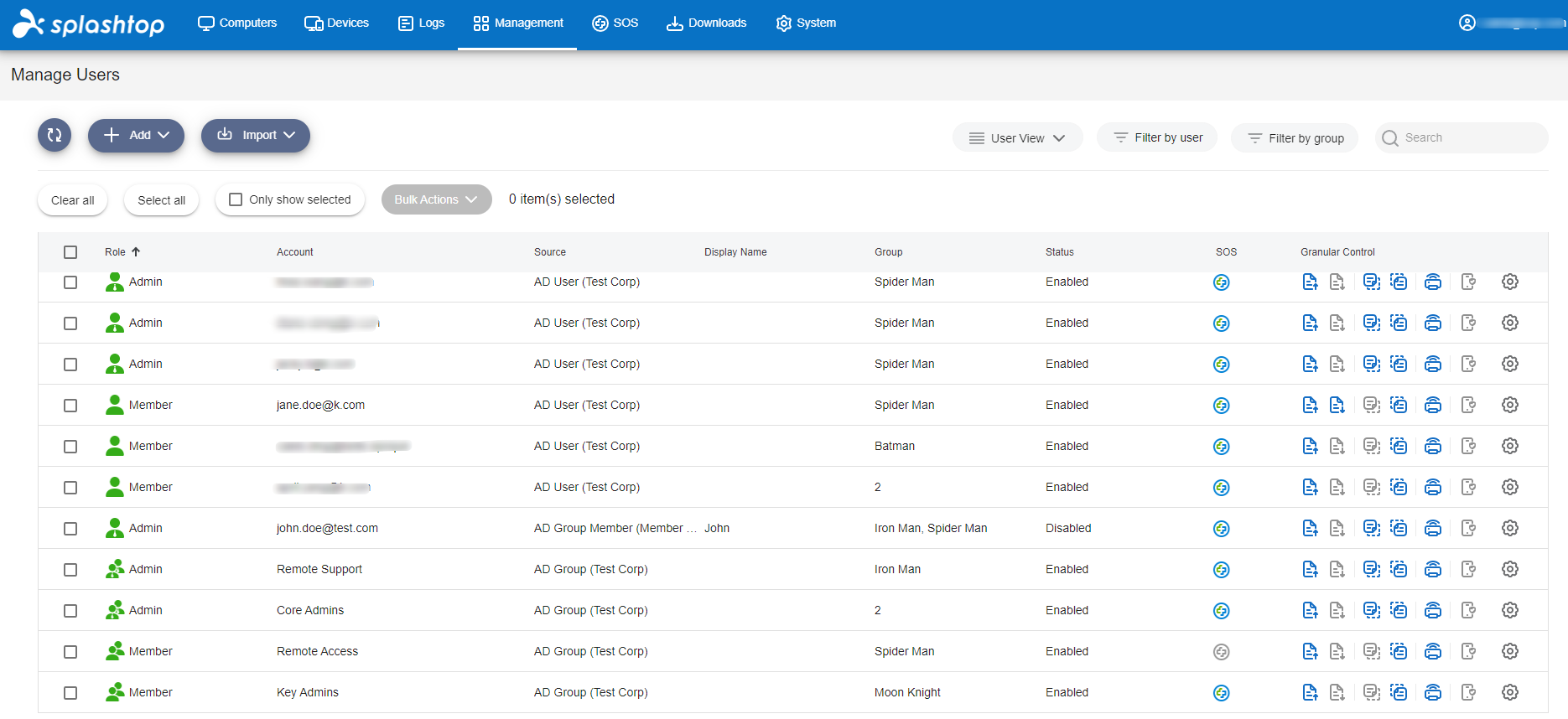This screenshot has width=1568, height=719.
Task: Tick the Remote Access row checkbox
Action: (x=70, y=652)
